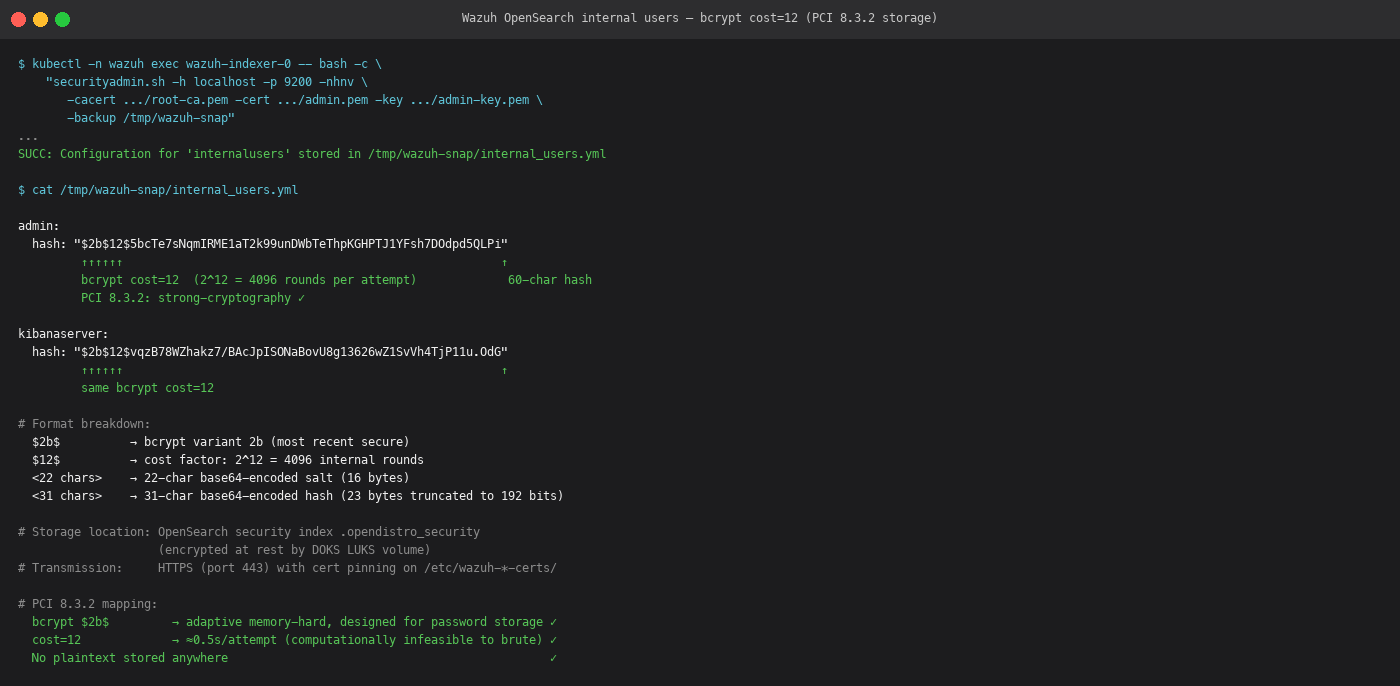Click the '# Format breakdown:' comment

click(84, 424)
